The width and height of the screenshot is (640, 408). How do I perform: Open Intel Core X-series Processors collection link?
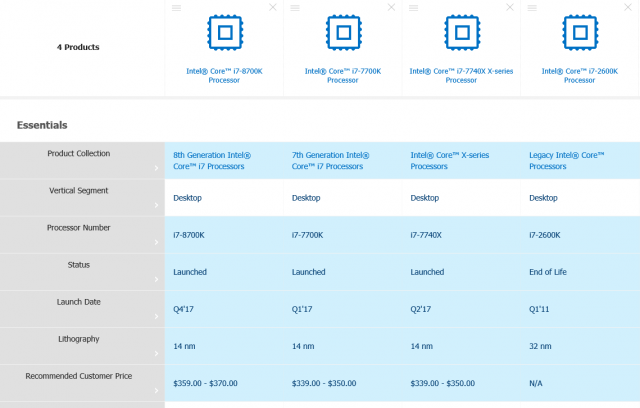pyautogui.click(x=450, y=161)
